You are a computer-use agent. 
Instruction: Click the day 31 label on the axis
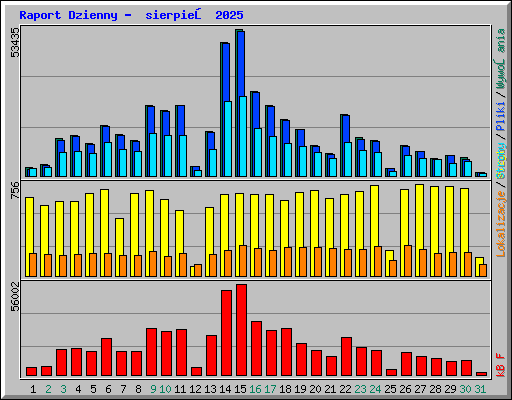click(x=480, y=389)
